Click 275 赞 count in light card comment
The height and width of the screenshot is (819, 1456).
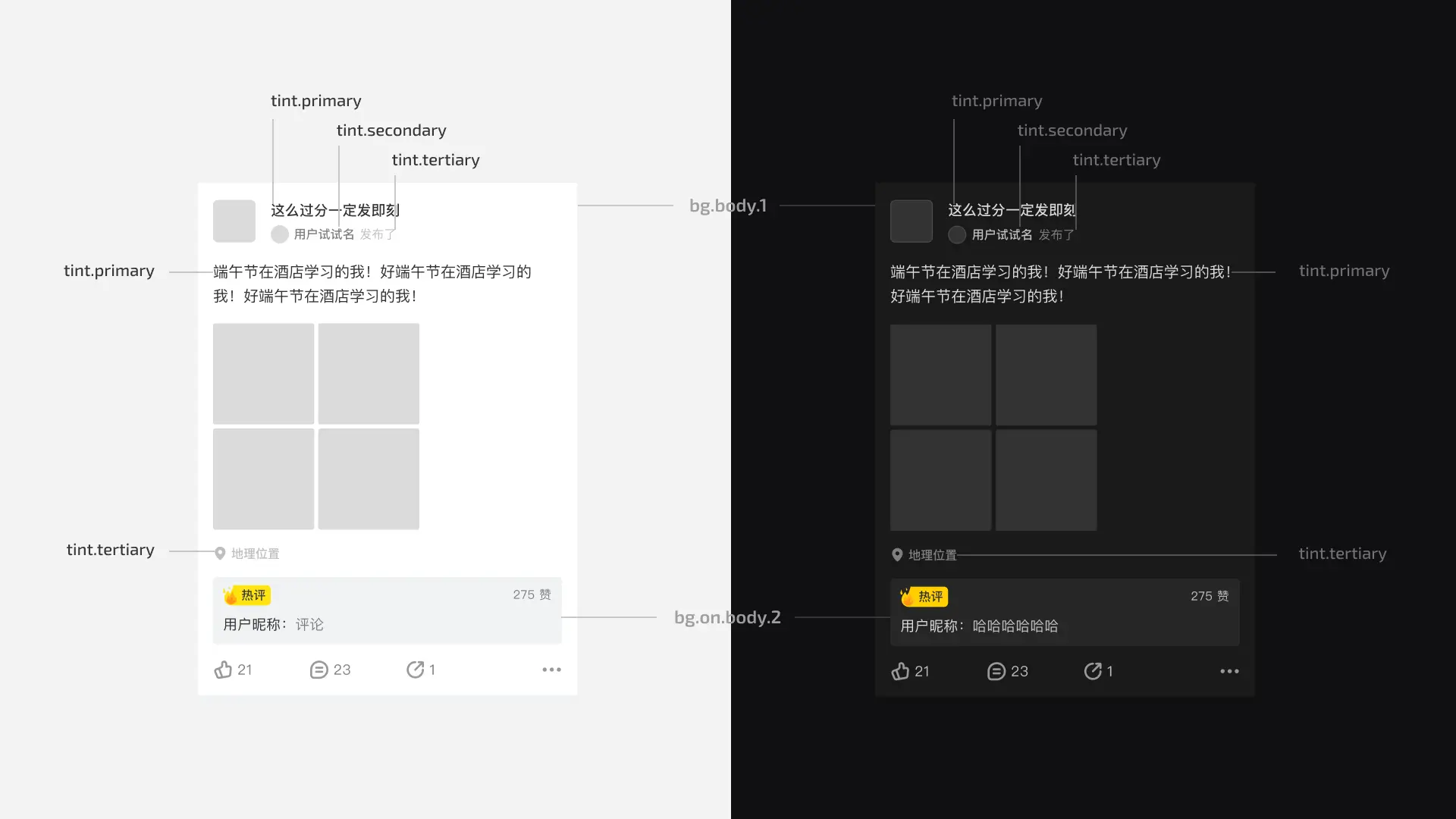(532, 595)
